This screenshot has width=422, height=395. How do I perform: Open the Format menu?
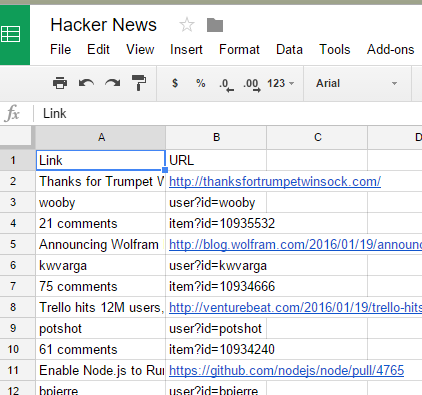coord(239,50)
